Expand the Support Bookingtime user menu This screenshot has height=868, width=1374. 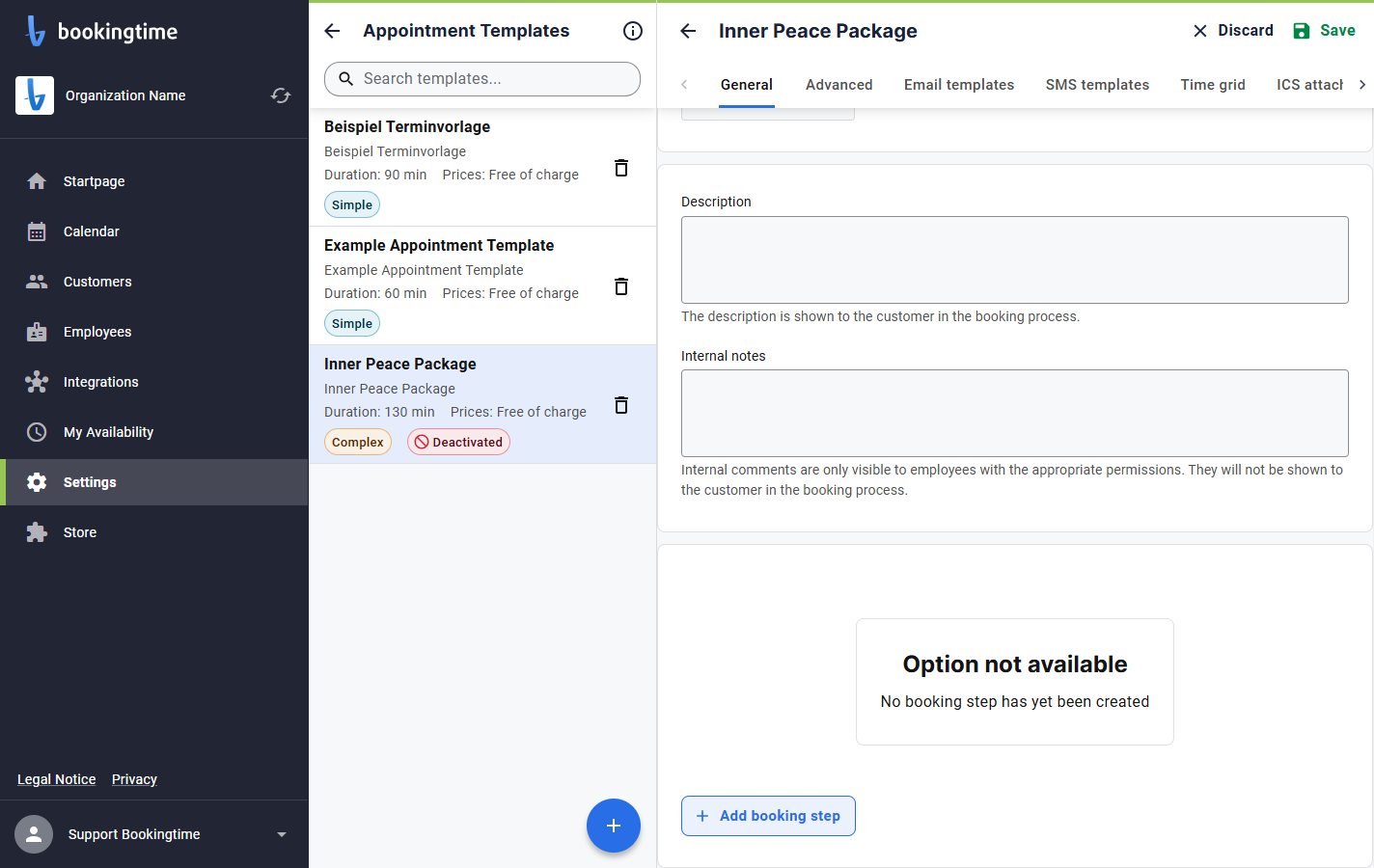click(282, 834)
